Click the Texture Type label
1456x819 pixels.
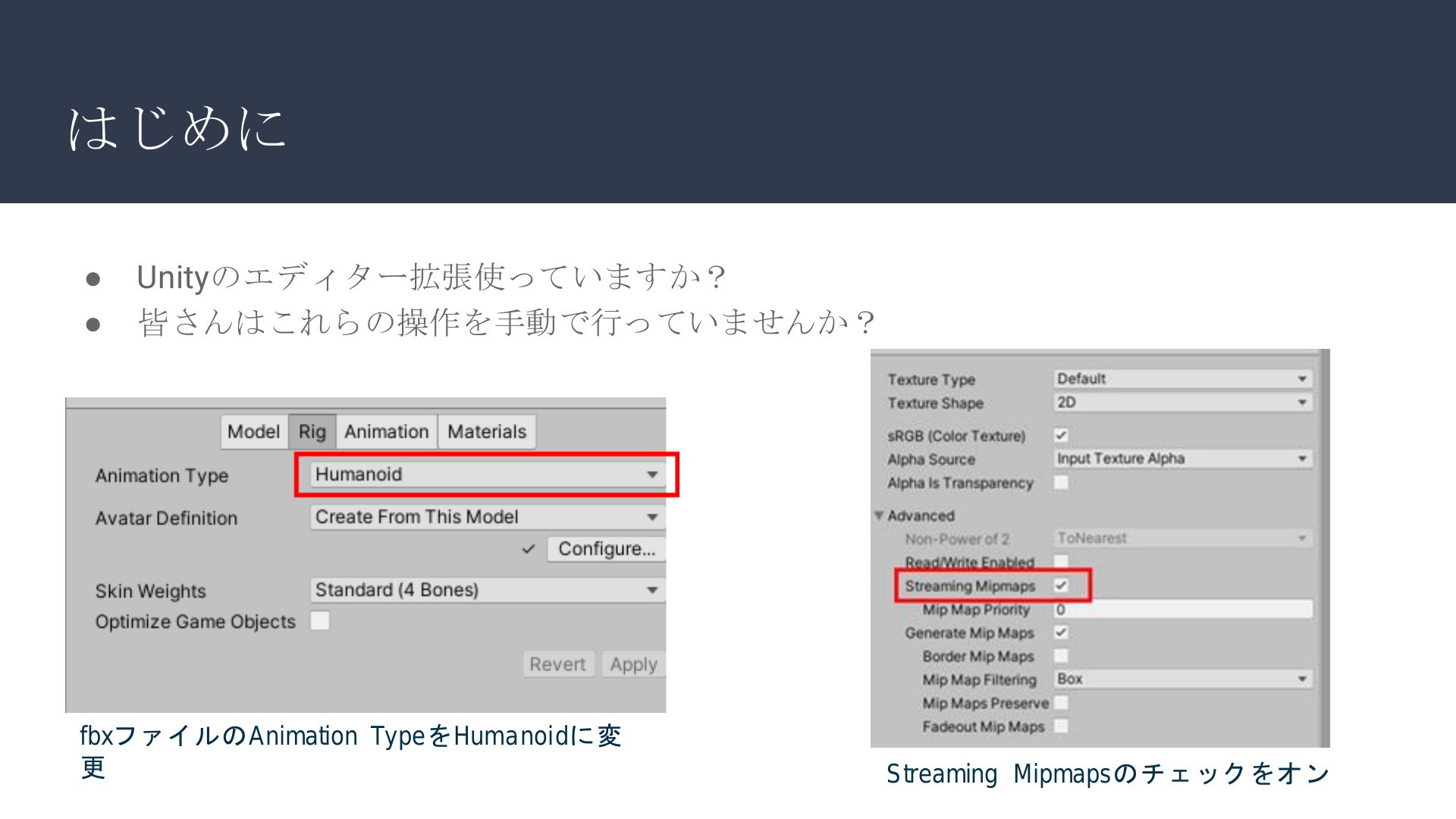pyautogui.click(x=931, y=380)
